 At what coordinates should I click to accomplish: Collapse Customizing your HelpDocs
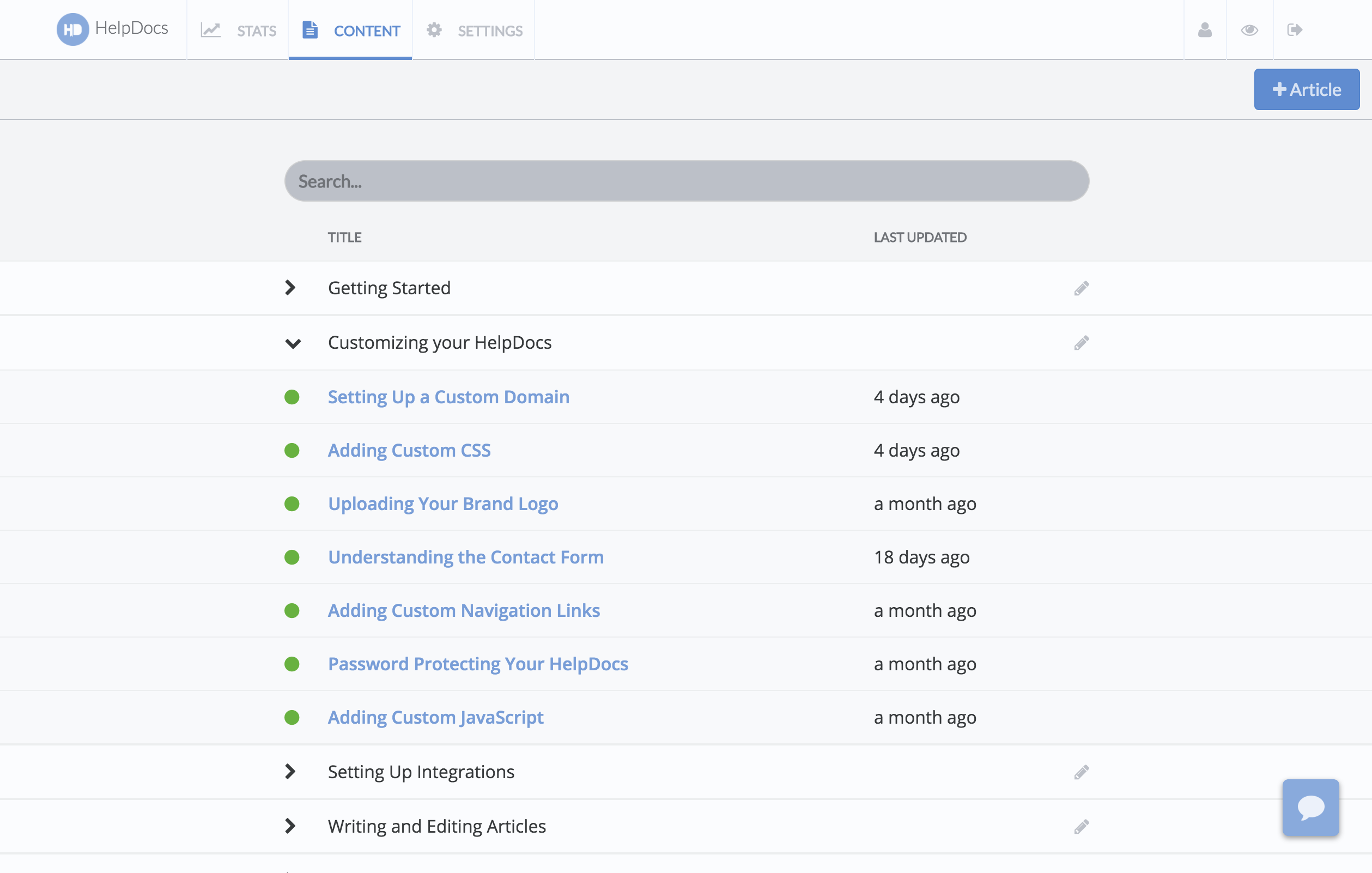[293, 343]
